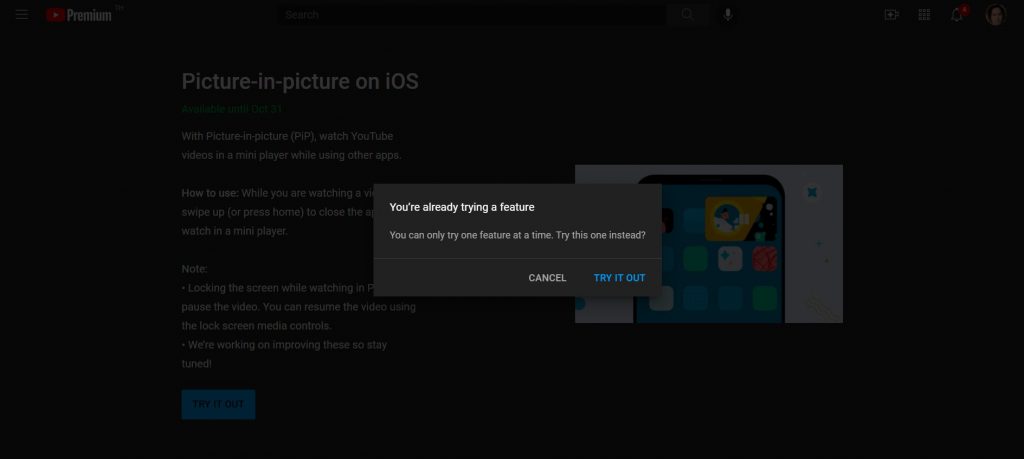
Task: Click the search magnifier button
Action: pyautogui.click(x=688, y=14)
